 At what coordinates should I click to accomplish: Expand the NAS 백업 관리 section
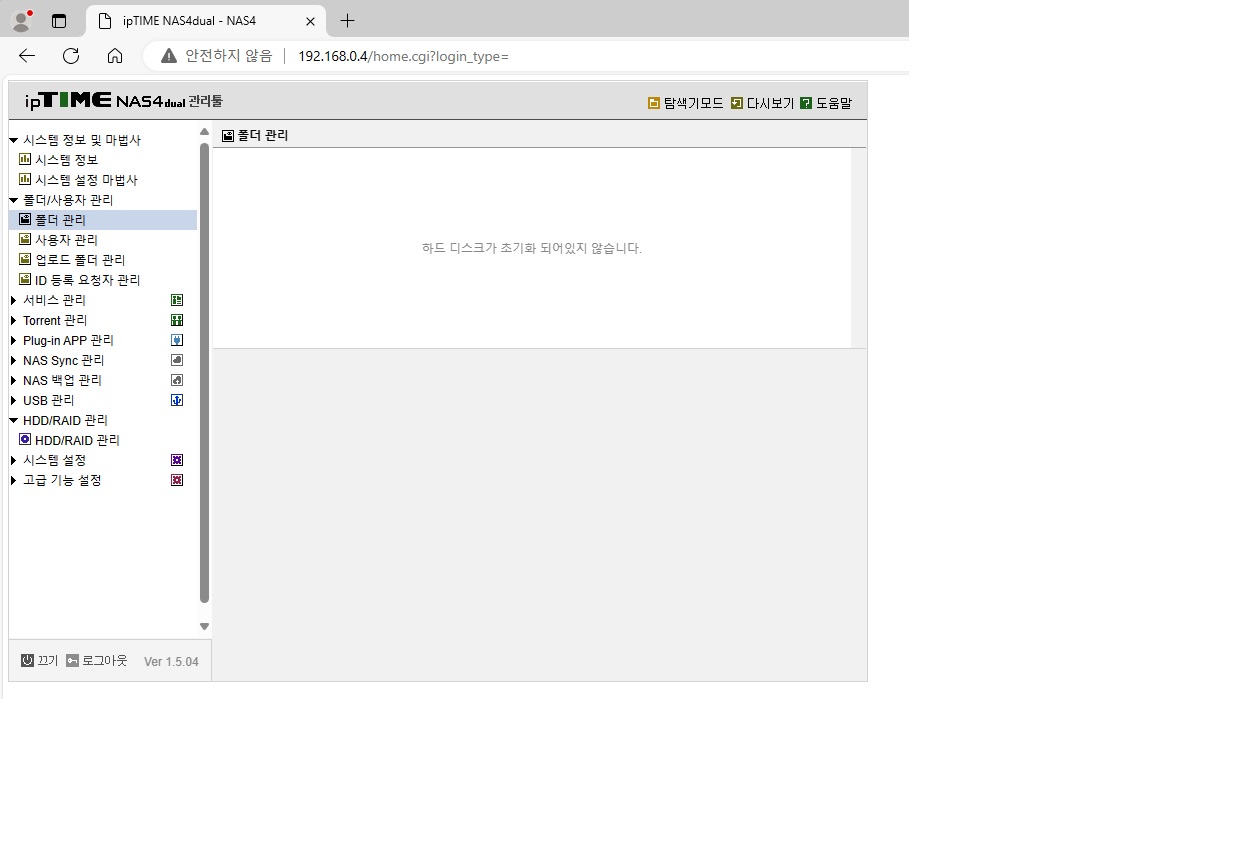pyautogui.click(x=14, y=380)
